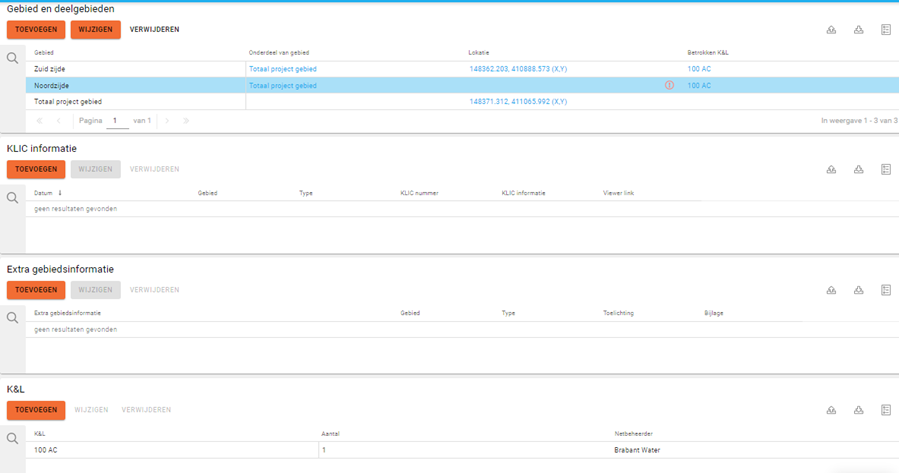899x473 pixels.
Task: Click the search magnifier in KLIC informatie
Action: [13, 198]
